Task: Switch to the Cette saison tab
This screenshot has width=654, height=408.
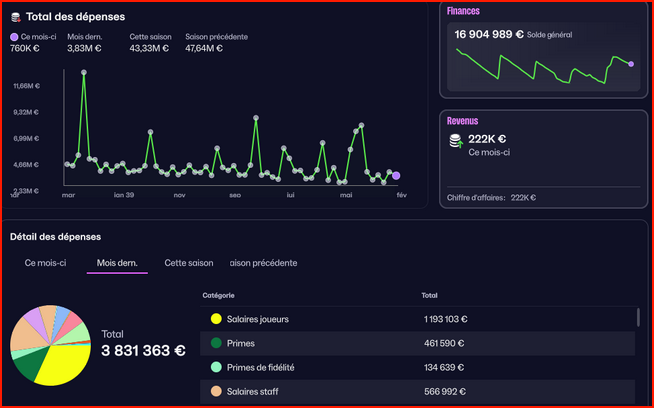Action: [x=189, y=263]
